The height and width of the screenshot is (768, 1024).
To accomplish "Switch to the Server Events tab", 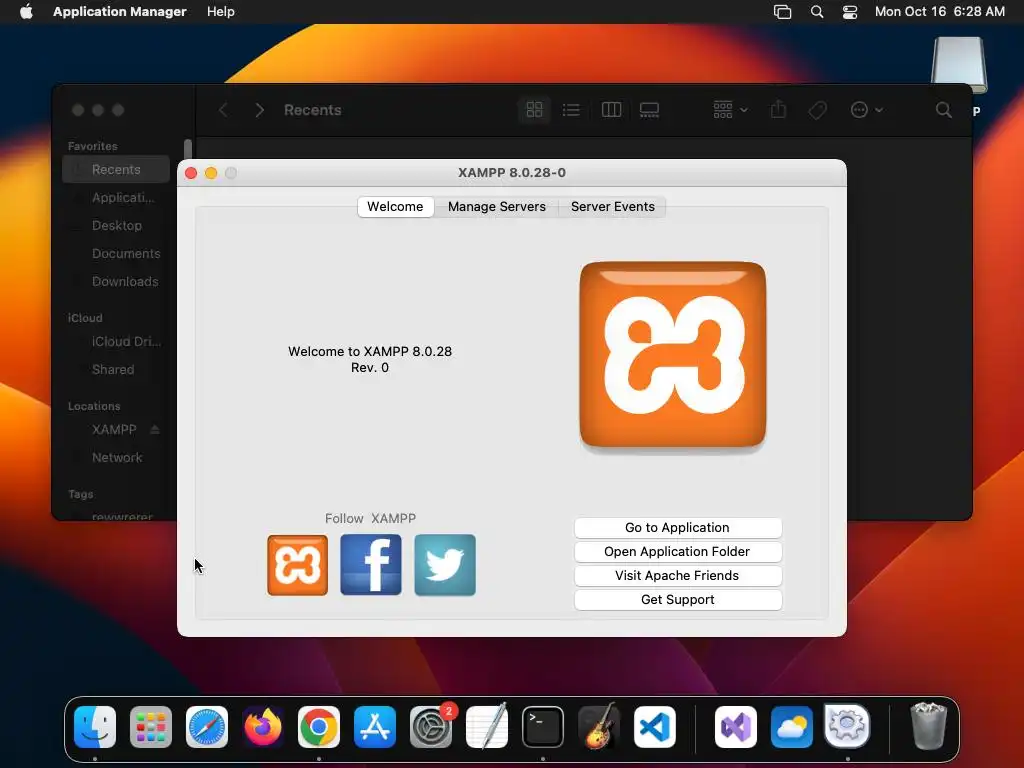I will coord(613,206).
